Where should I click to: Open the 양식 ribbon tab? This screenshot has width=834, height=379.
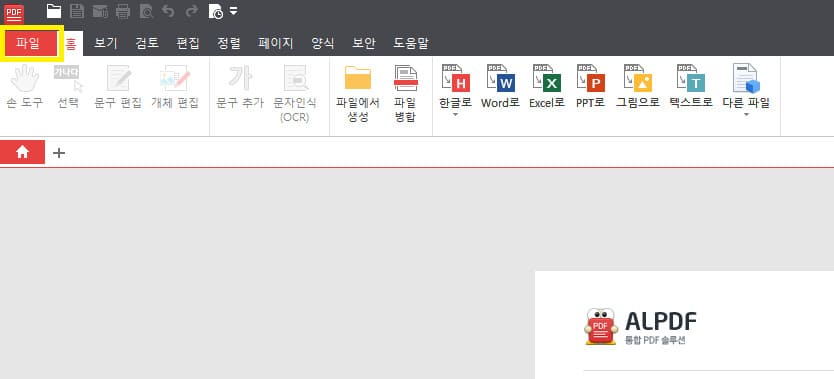coord(322,43)
